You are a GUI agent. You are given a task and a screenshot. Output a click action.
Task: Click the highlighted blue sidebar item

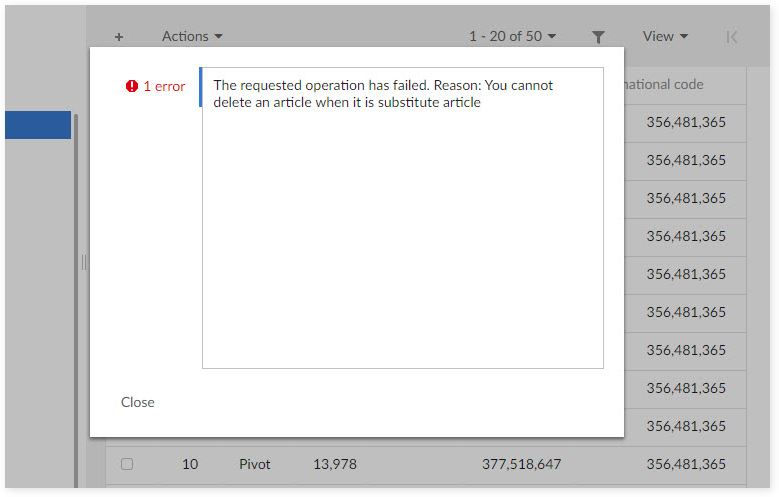[x=38, y=125]
